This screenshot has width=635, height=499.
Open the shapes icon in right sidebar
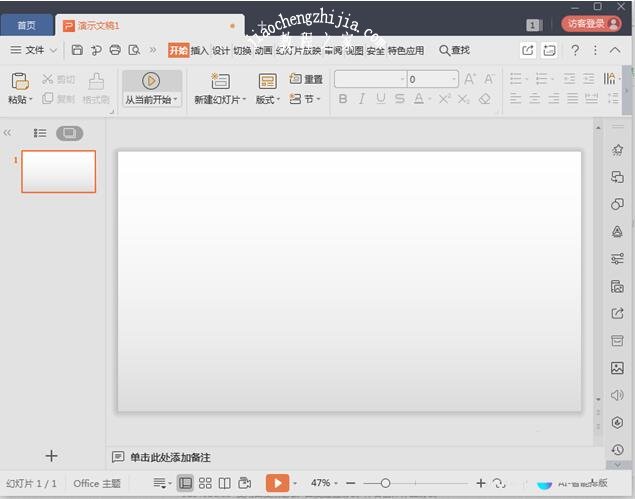pos(617,204)
